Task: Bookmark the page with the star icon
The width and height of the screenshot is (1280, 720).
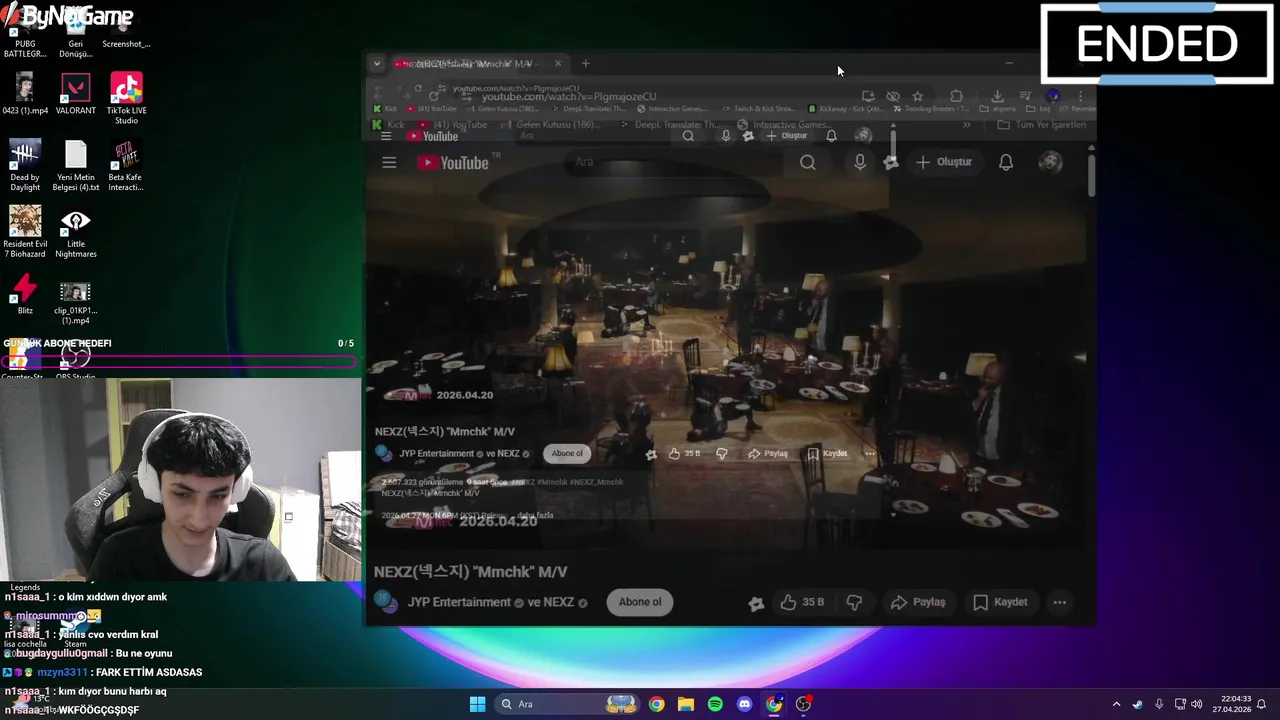Action: (918, 96)
